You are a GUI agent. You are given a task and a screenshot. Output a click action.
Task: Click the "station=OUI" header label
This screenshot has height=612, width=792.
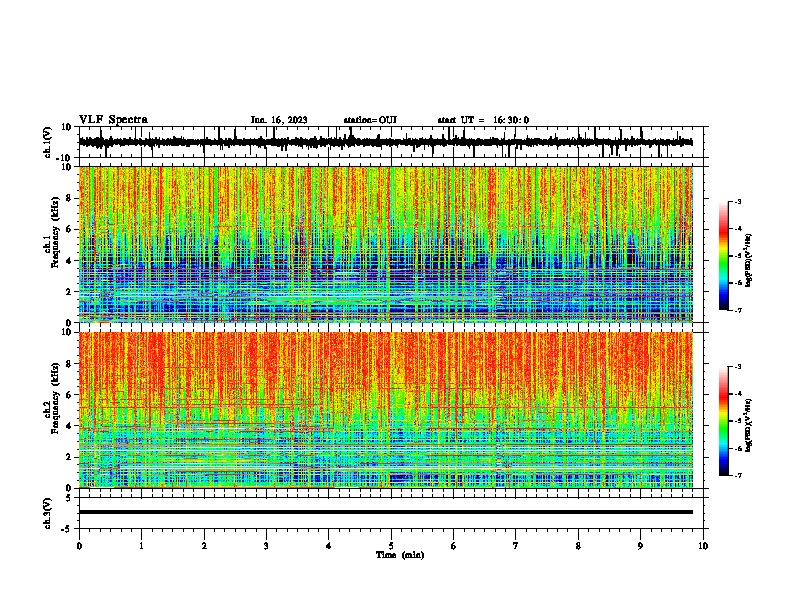370,120
